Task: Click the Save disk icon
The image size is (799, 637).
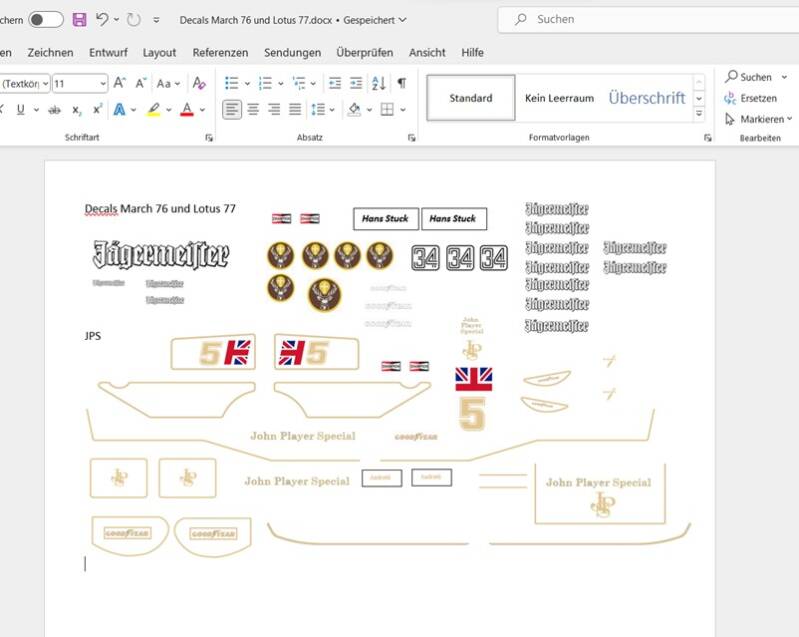Action: click(79, 20)
